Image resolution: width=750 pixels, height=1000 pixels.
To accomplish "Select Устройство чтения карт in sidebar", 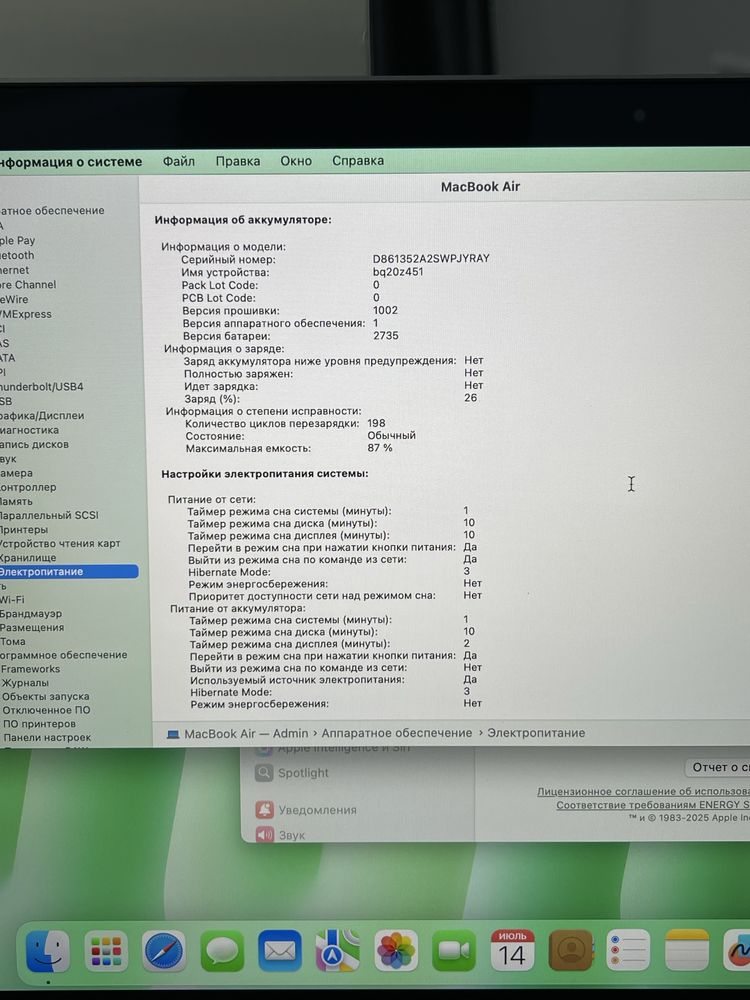I will (x=60, y=543).
